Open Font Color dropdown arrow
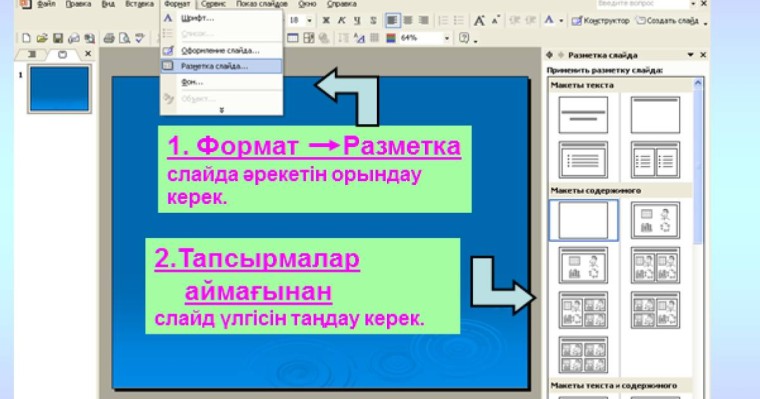The width and height of the screenshot is (760, 399). pos(561,21)
